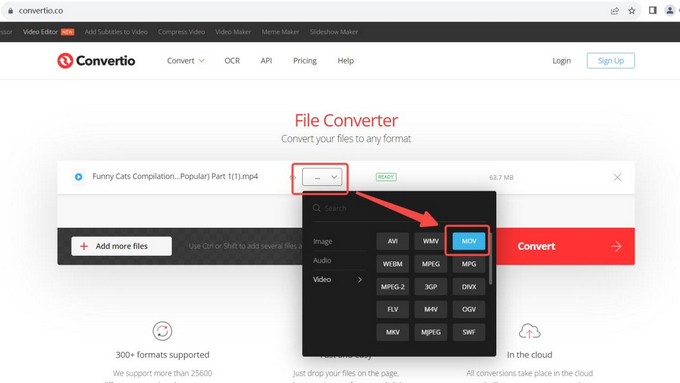The image size is (680, 383).
Task: Click the red Convert button
Action: click(565, 246)
